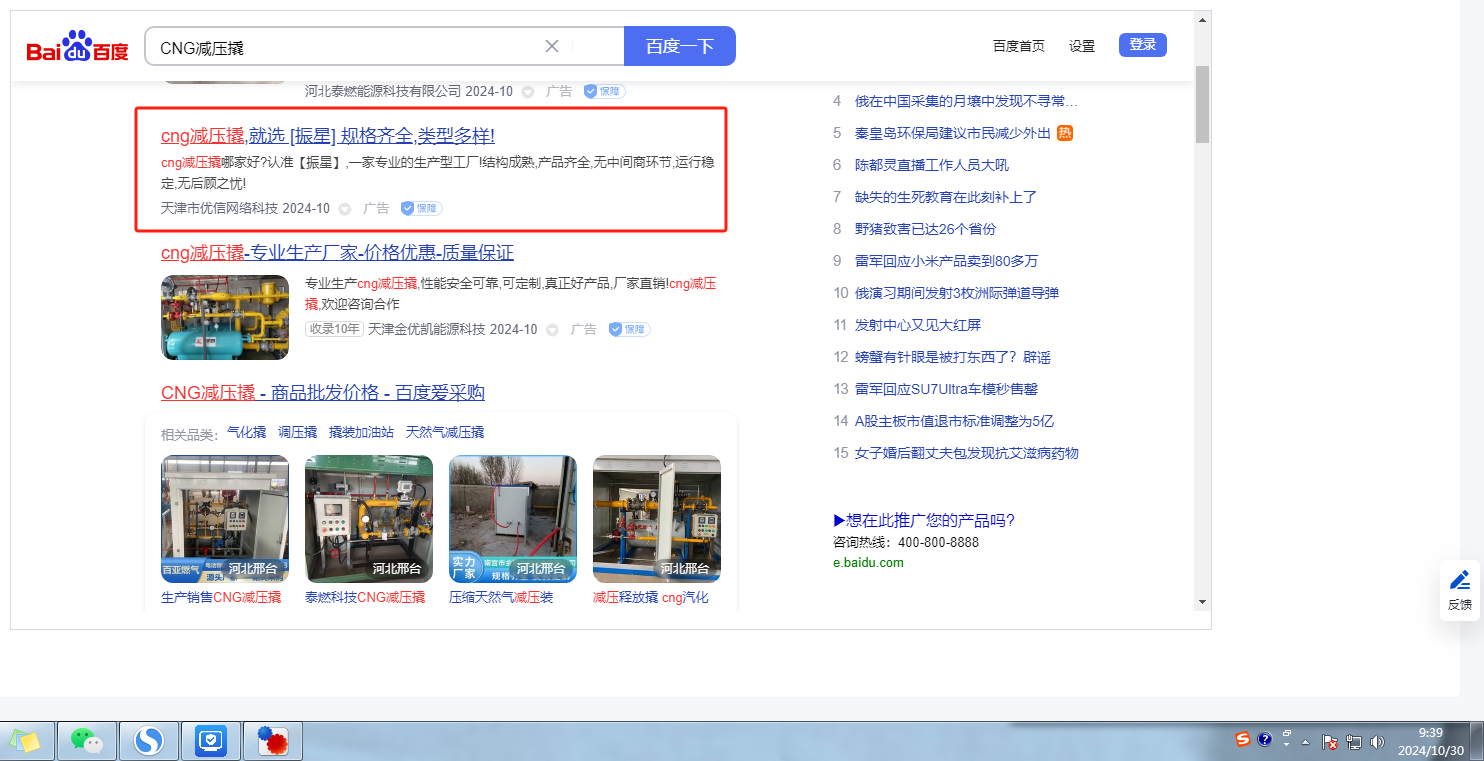Click the Baidu logo
This screenshot has height=761, width=1484.
pyautogui.click(x=78, y=47)
